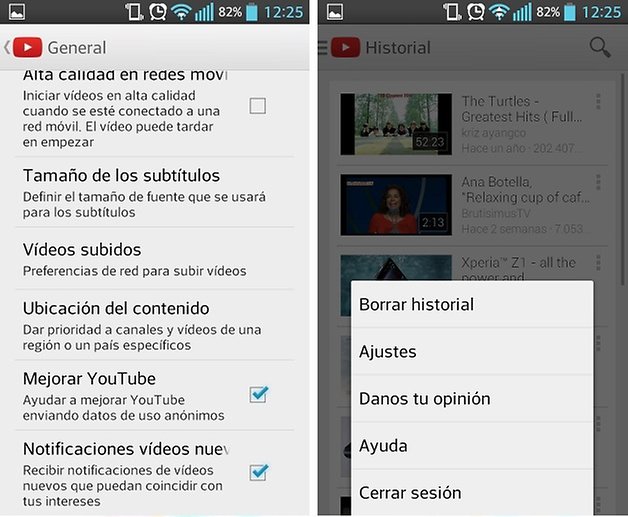
Task: Choose Cerrar sesión menu option
Action: tap(472, 493)
